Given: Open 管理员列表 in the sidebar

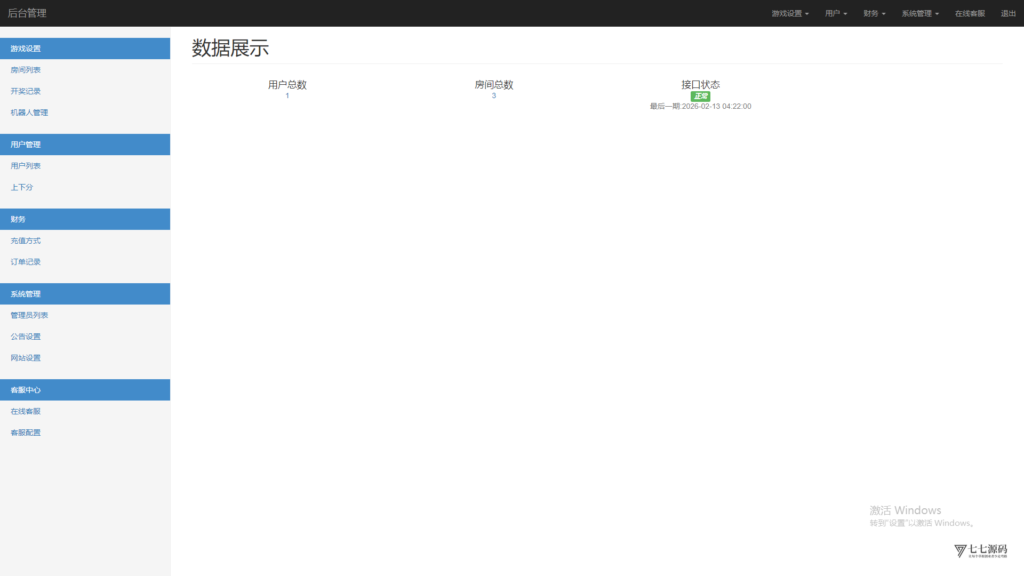Looking at the screenshot, I should tap(29, 315).
